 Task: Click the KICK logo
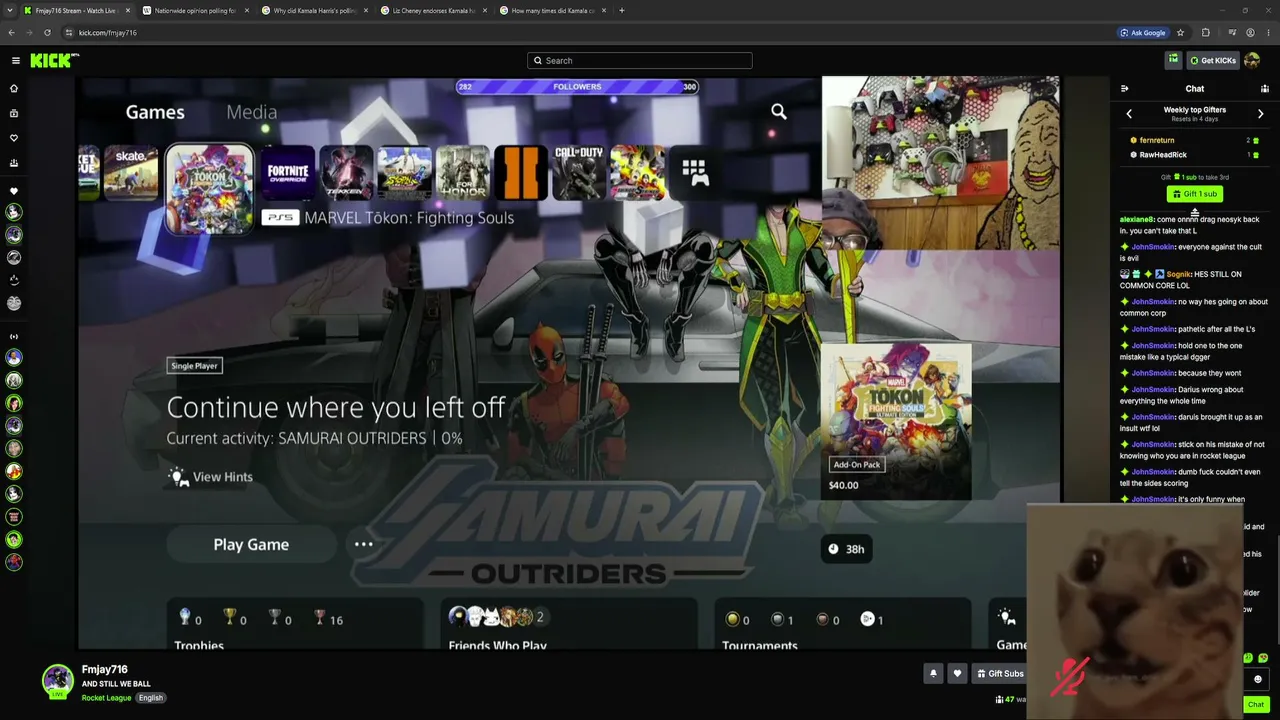[x=53, y=60]
